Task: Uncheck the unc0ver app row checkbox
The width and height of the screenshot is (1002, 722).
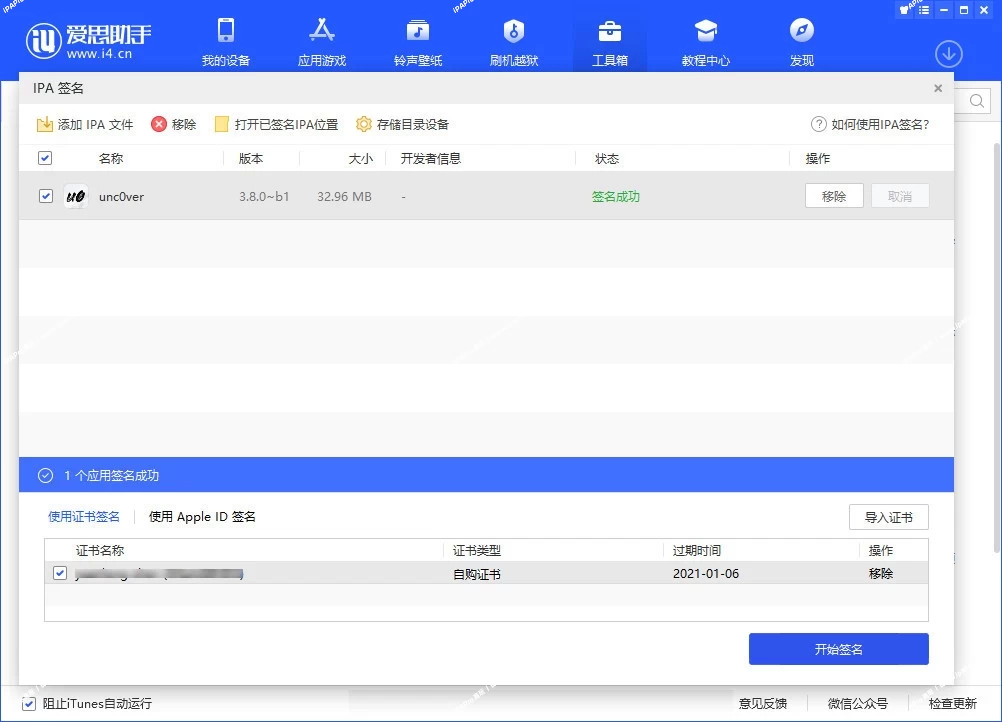Action: [45, 196]
